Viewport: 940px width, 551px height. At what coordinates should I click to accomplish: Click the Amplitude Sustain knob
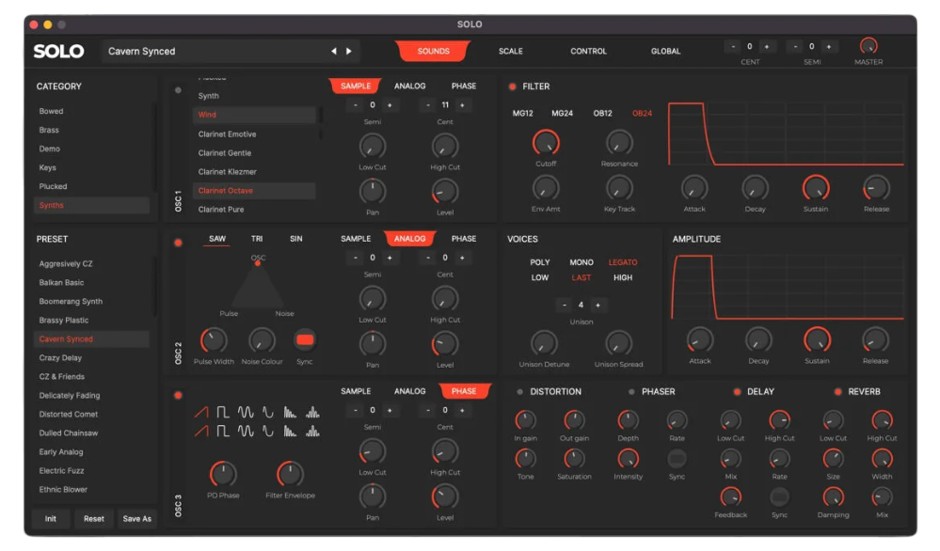point(817,340)
